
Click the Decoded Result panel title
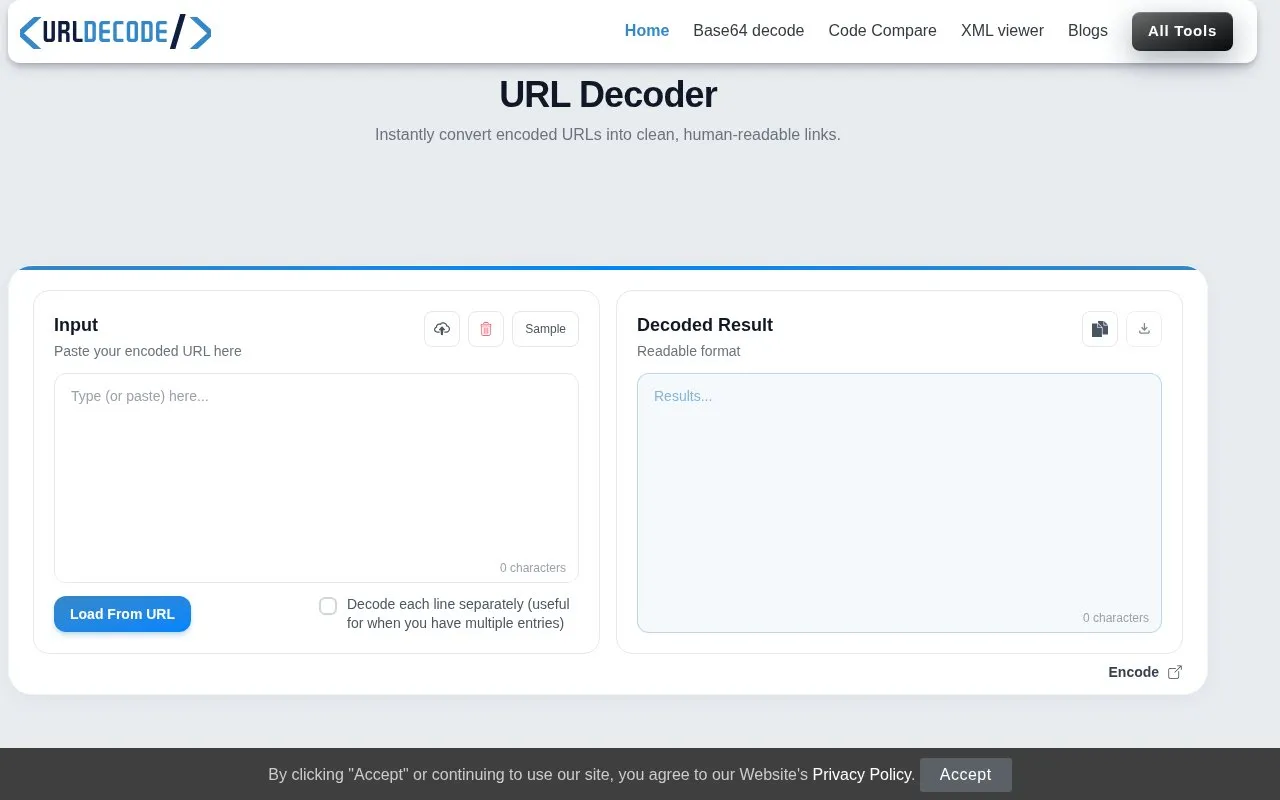(705, 325)
